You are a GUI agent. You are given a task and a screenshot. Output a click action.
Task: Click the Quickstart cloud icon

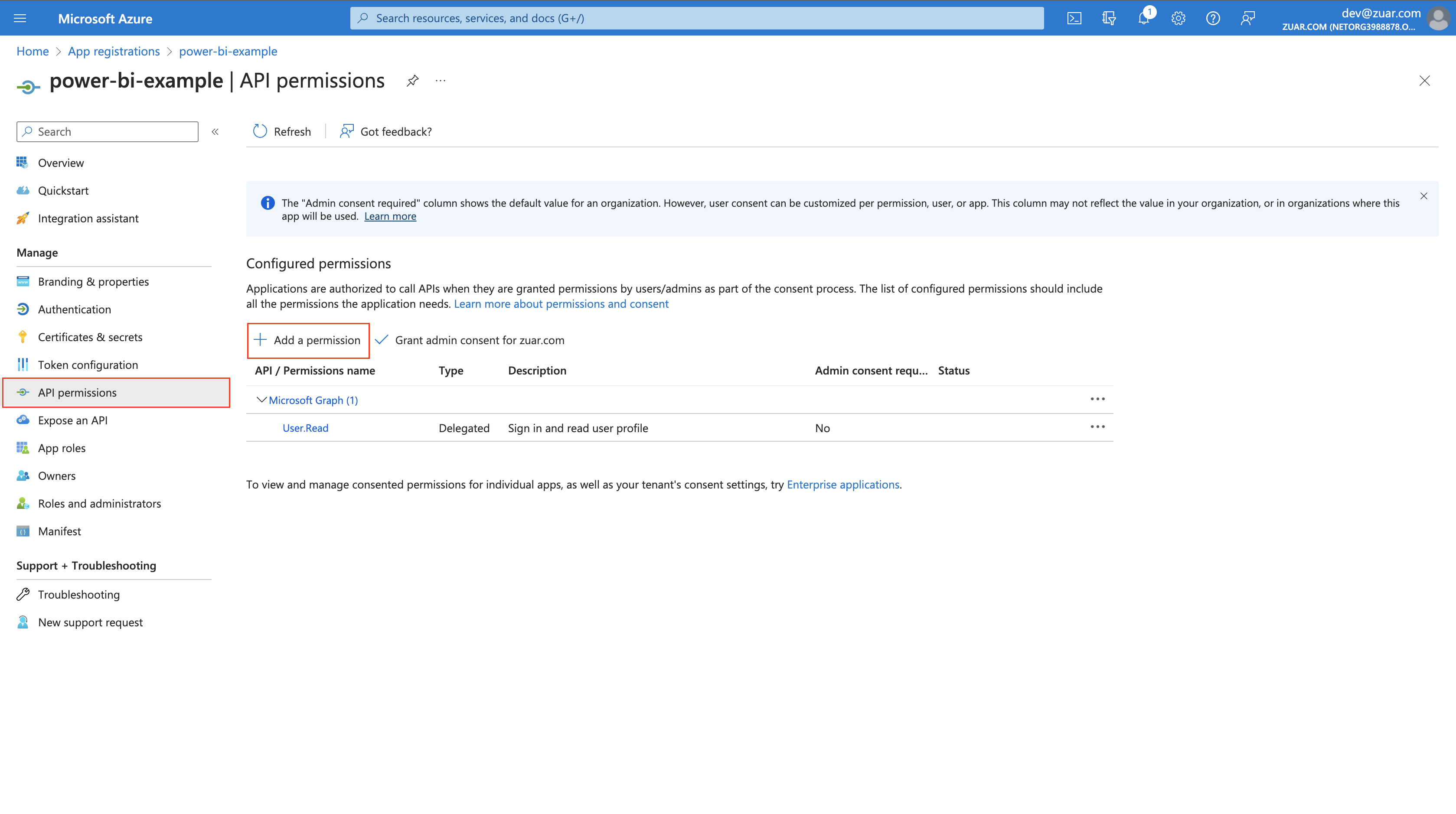(x=23, y=190)
